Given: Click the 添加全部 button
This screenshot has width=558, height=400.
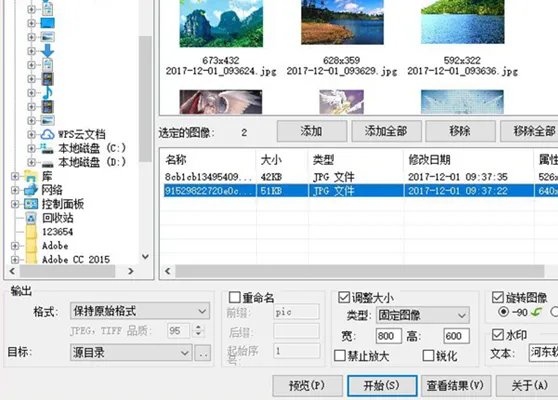Looking at the screenshot, I should click(x=386, y=131).
